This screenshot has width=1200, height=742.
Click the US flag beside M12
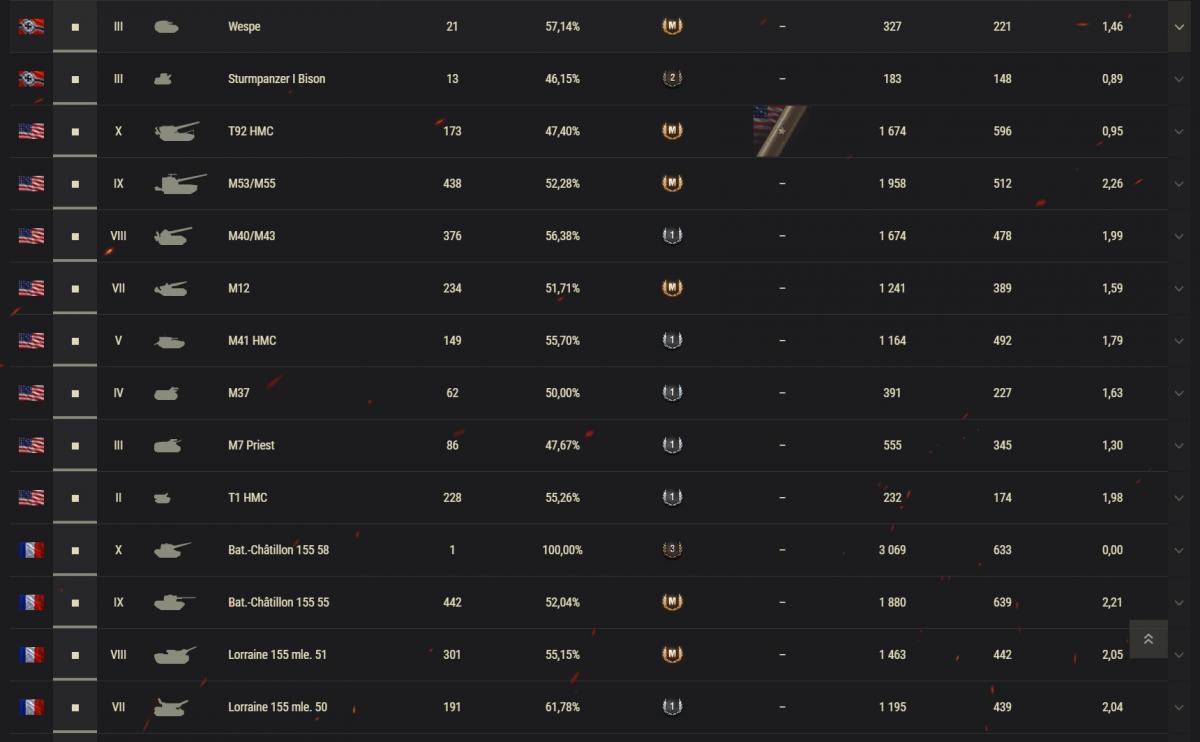click(31, 288)
